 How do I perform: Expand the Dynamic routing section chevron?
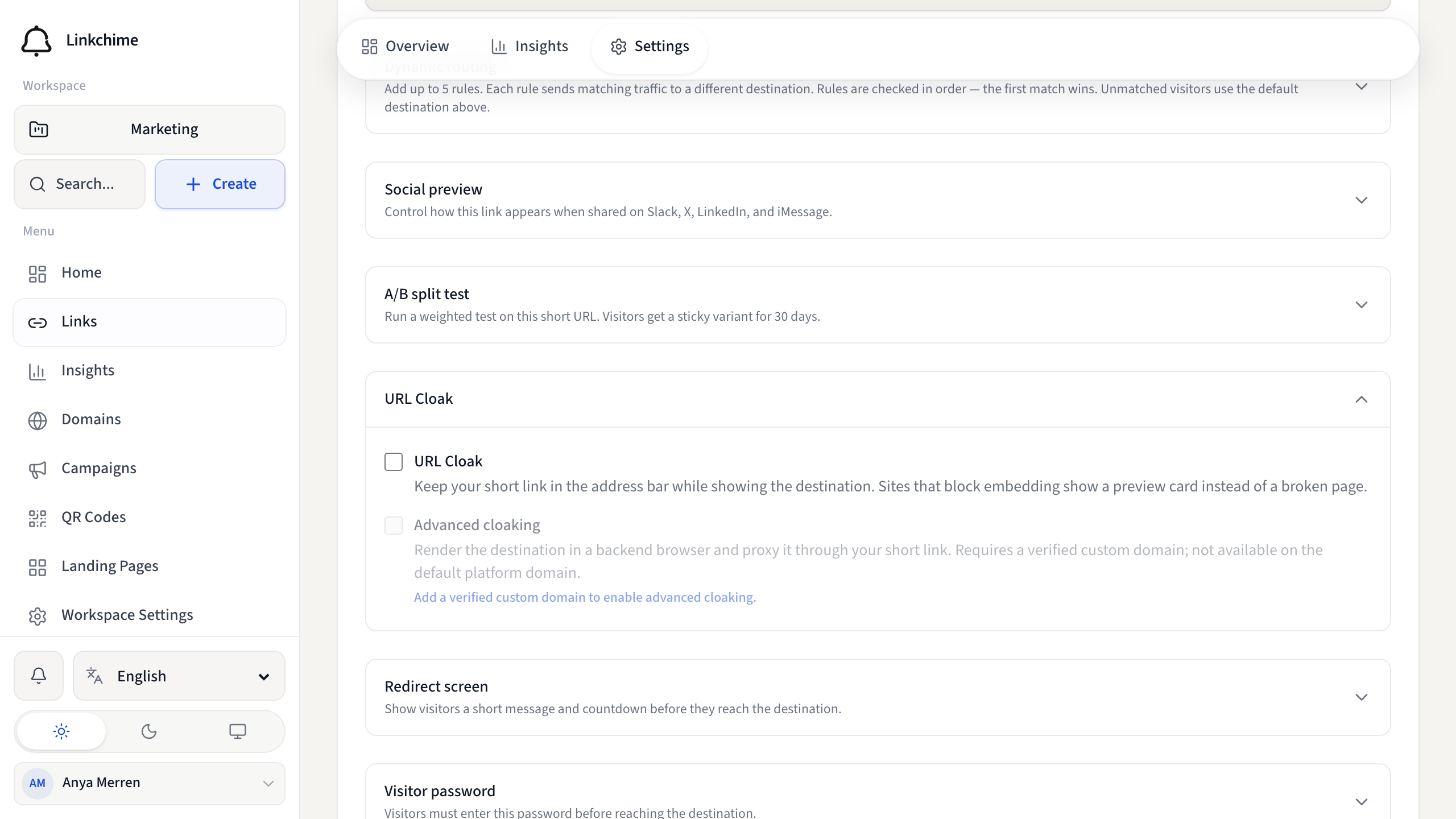[x=1361, y=86]
